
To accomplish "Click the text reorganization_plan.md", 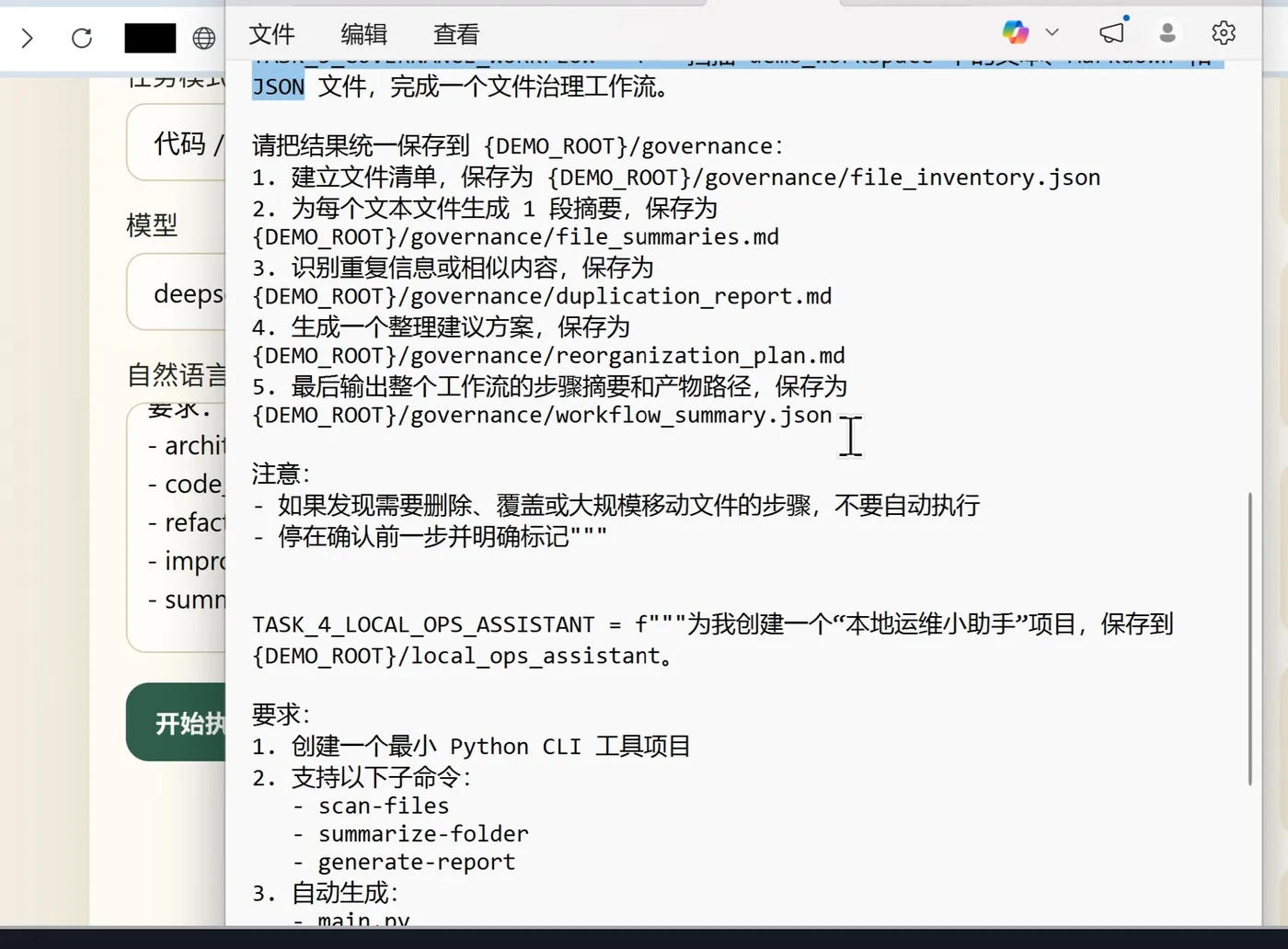I will point(700,356).
